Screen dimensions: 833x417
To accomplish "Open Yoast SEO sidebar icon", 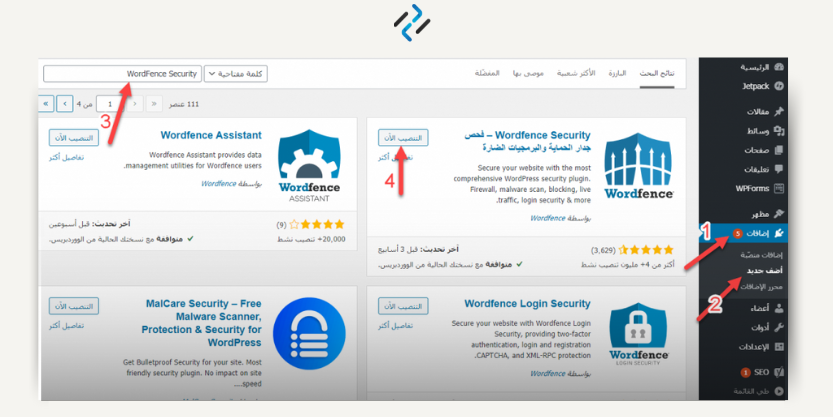I will pyautogui.click(x=779, y=372).
